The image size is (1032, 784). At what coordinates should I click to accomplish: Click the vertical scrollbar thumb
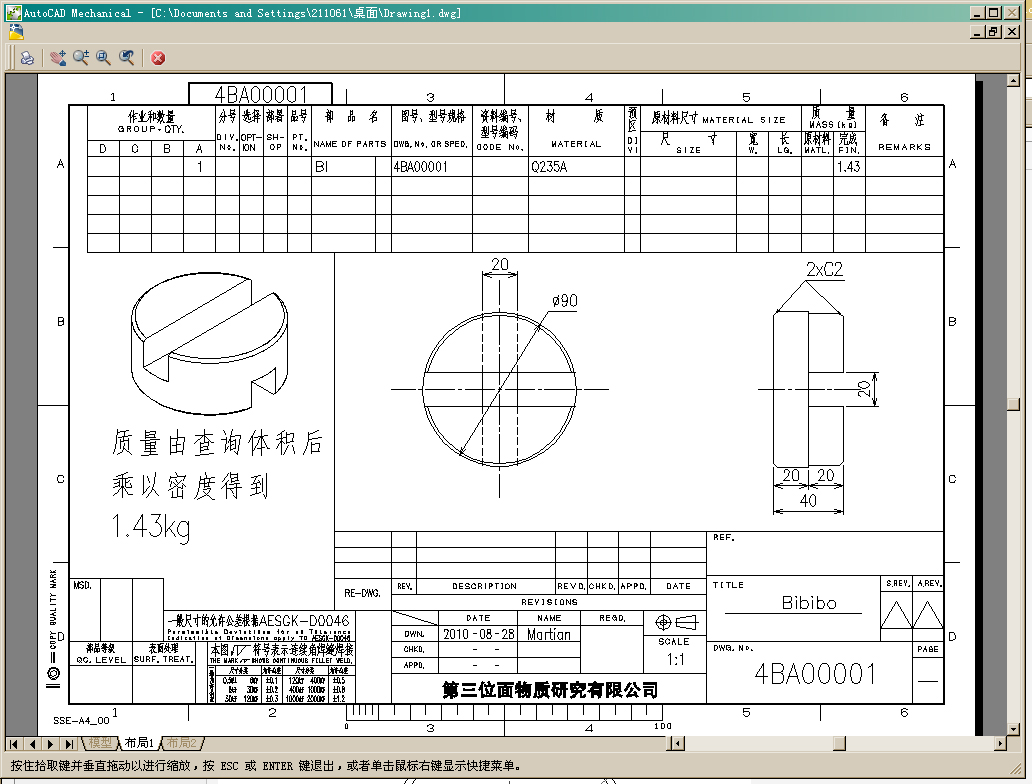pyautogui.click(x=1014, y=404)
